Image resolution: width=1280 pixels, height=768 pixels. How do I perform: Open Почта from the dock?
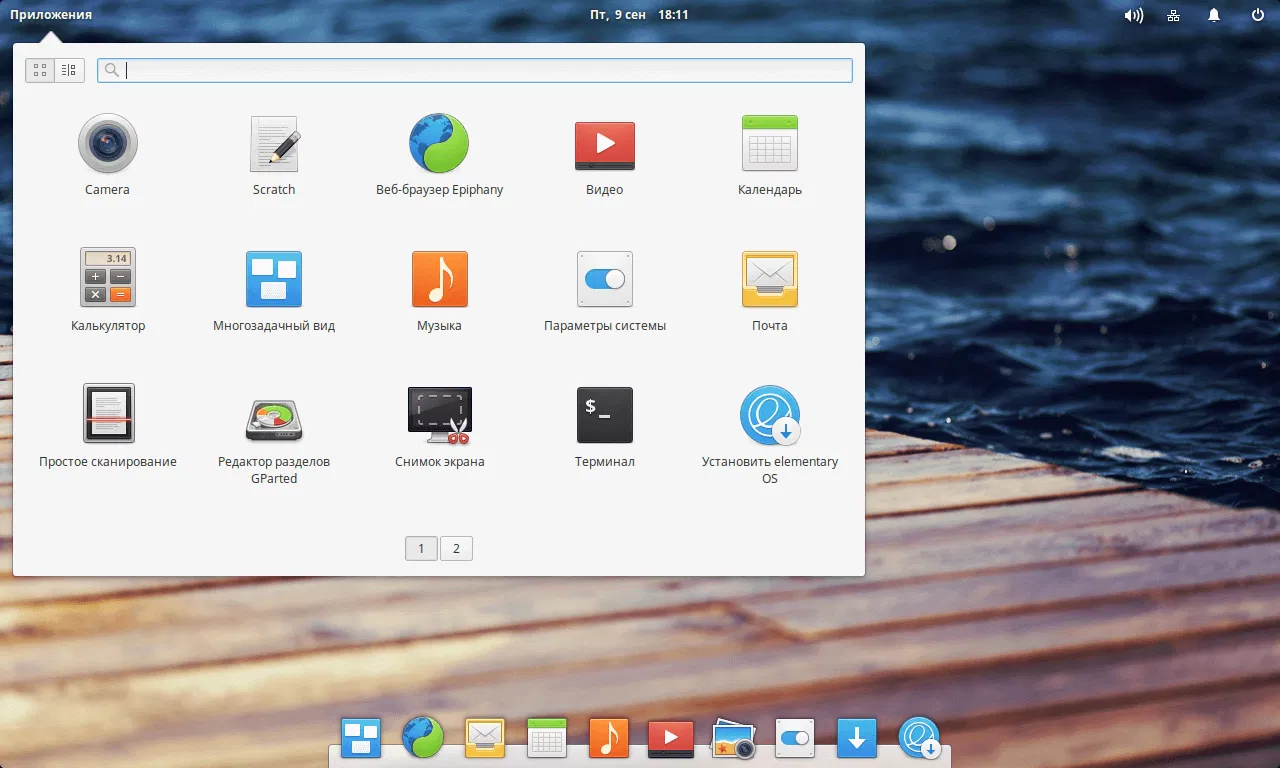coord(485,738)
